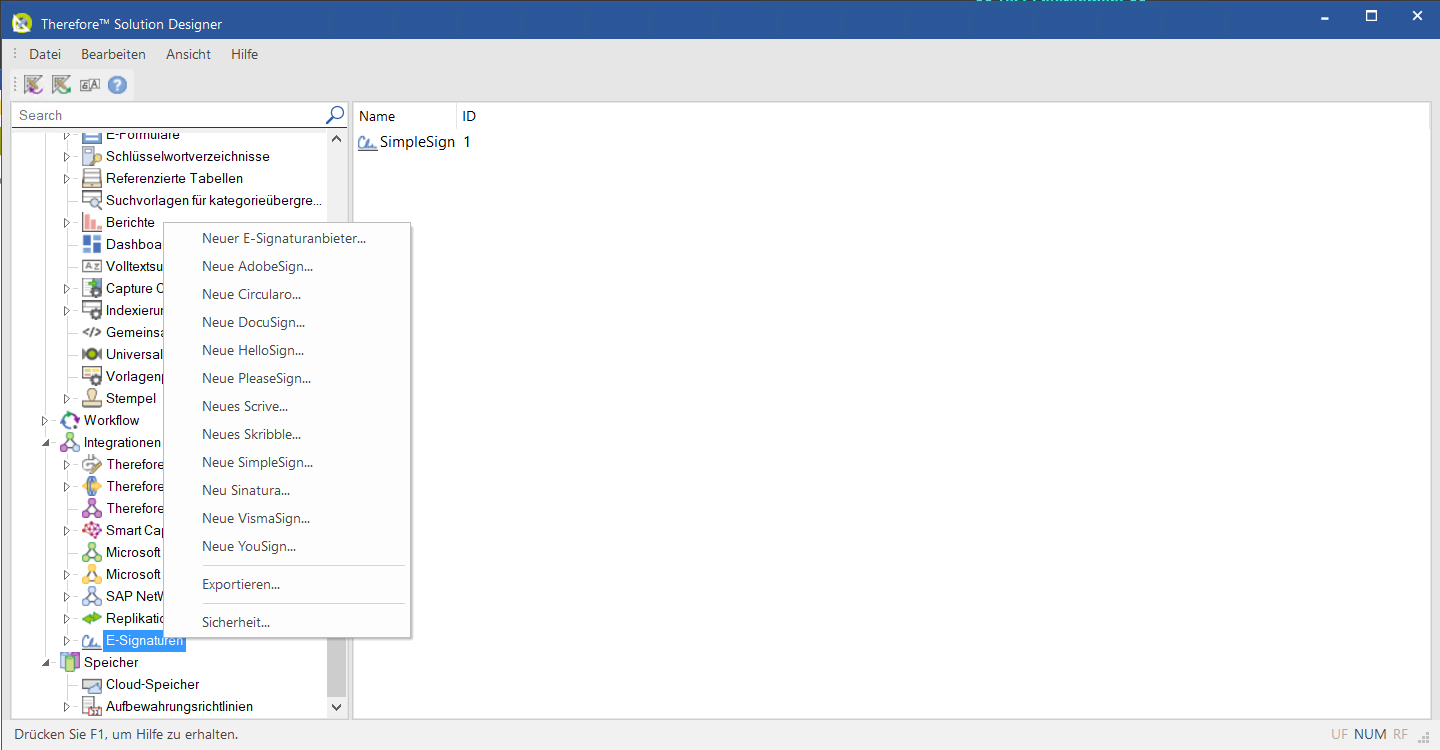Open the Bearbeiten menu
The width and height of the screenshot is (1440, 750).
tap(113, 54)
